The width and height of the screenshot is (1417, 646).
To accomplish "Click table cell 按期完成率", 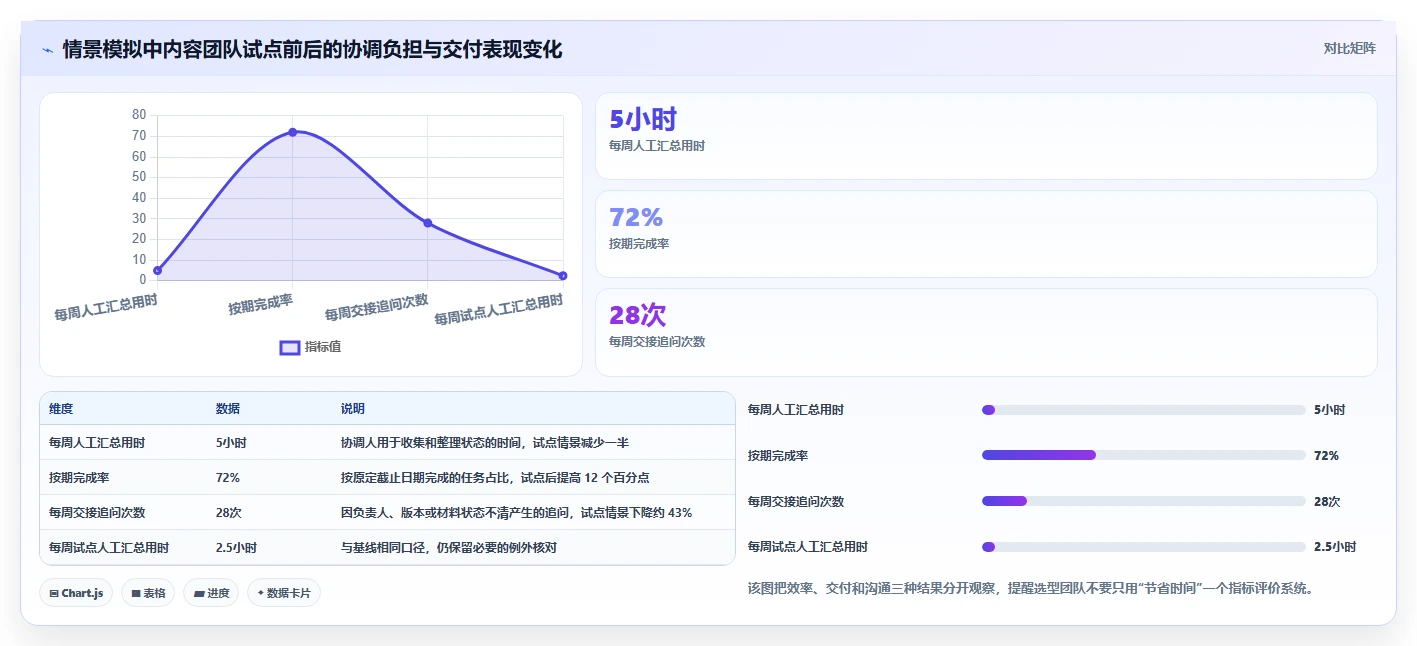I will tap(79, 478).
